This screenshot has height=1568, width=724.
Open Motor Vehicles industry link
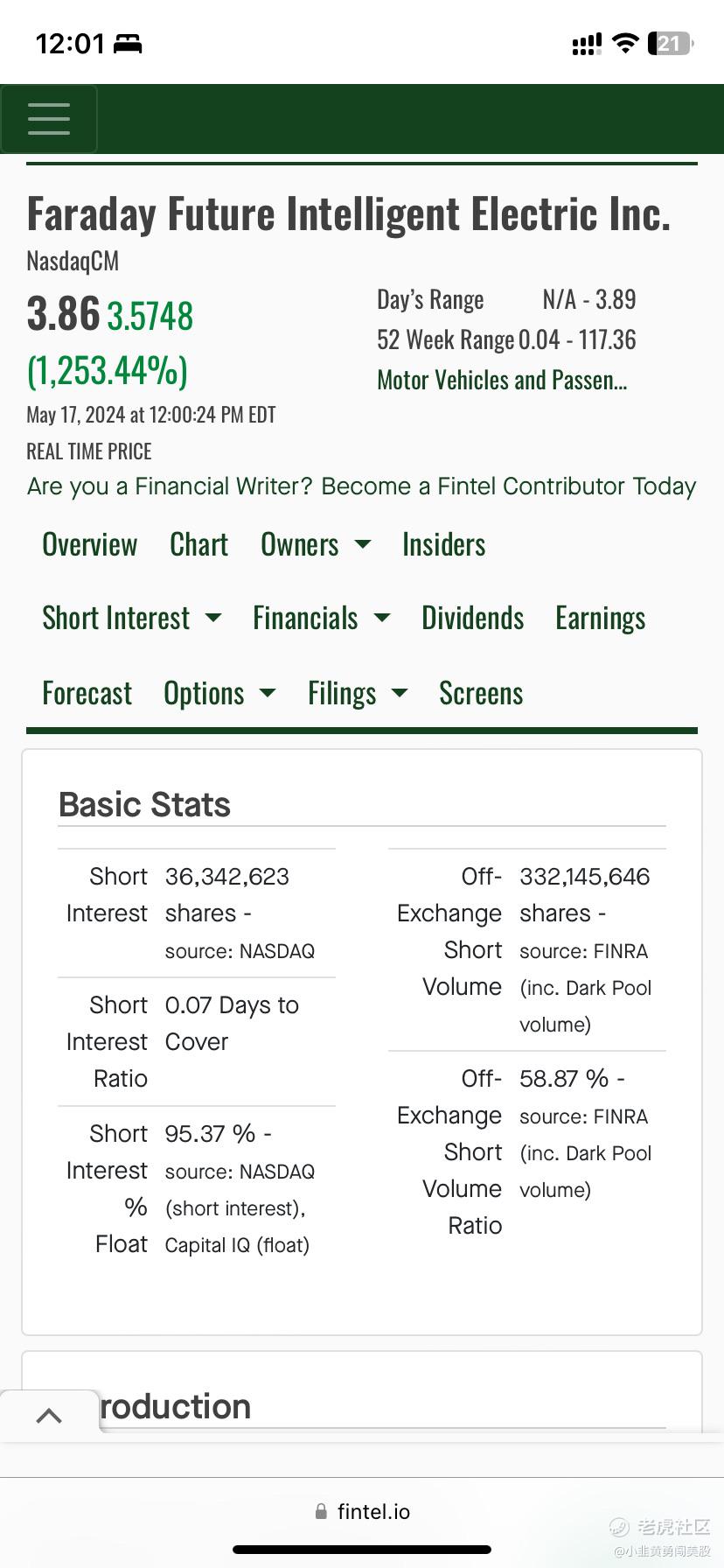(501, 380)
